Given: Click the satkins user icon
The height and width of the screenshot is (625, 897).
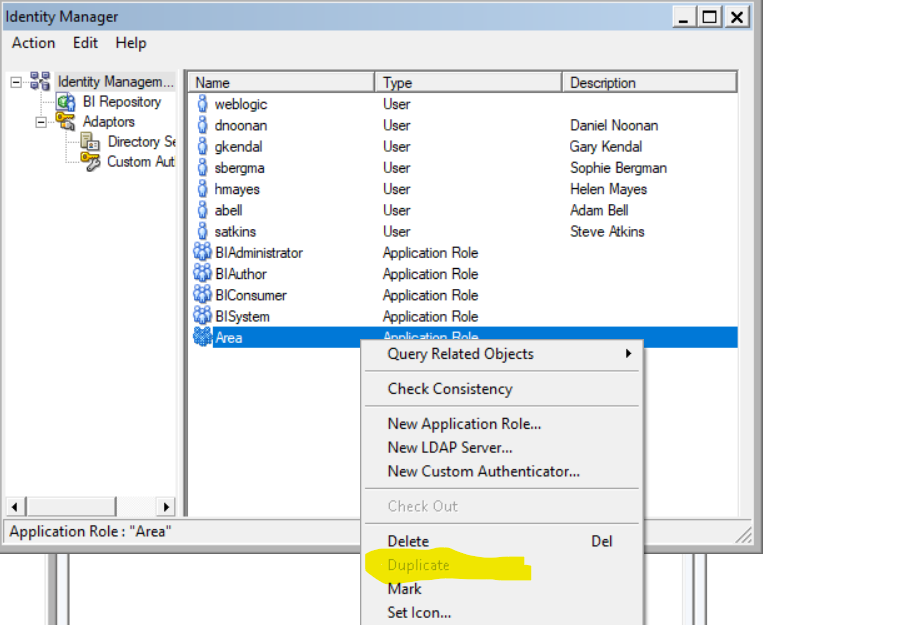Looking at the screenshot, I should (202, 231).
